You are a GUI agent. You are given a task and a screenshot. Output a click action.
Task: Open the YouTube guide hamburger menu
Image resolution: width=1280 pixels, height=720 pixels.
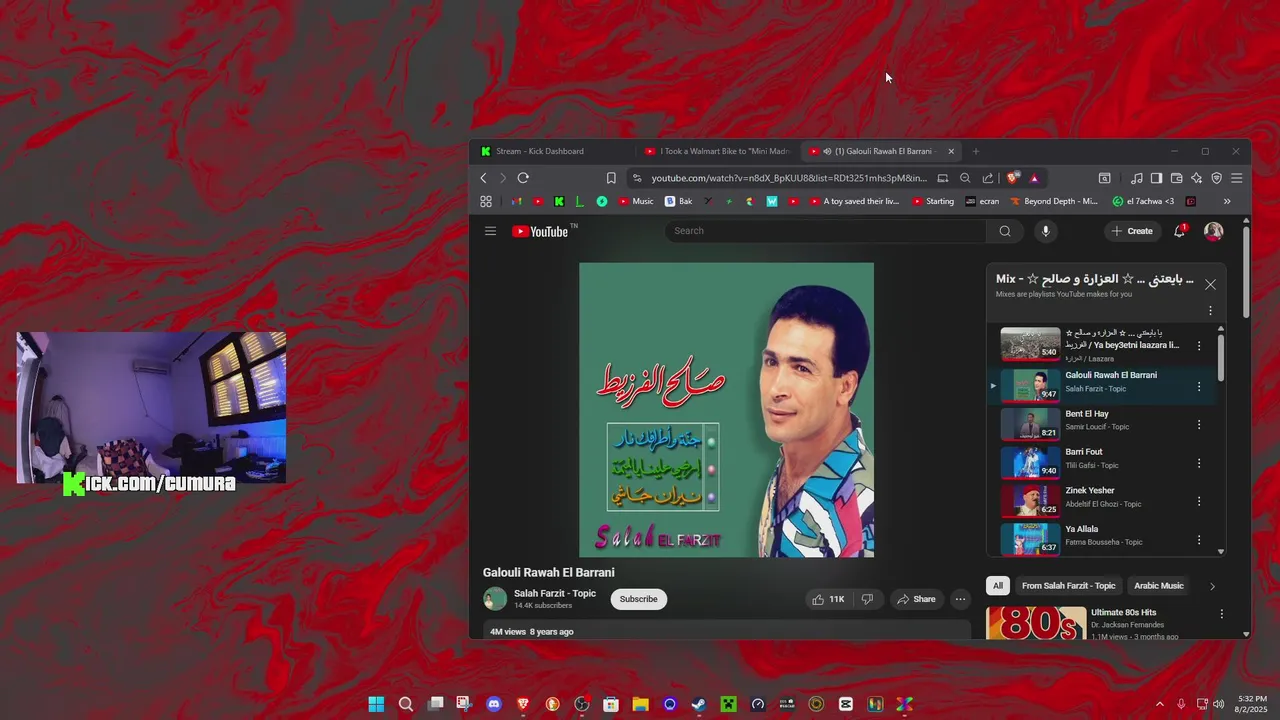point(490,231)
